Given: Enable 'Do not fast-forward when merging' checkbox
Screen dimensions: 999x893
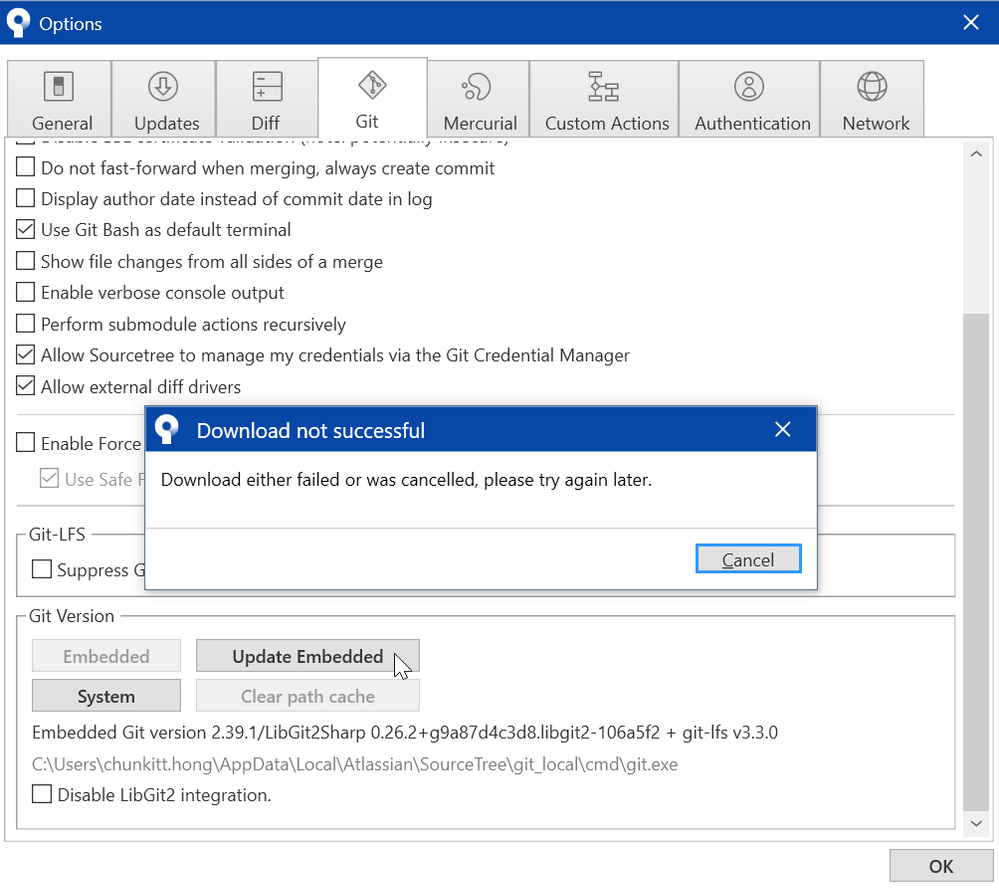Looking at the screenshot, I should [x=25, y=167].
